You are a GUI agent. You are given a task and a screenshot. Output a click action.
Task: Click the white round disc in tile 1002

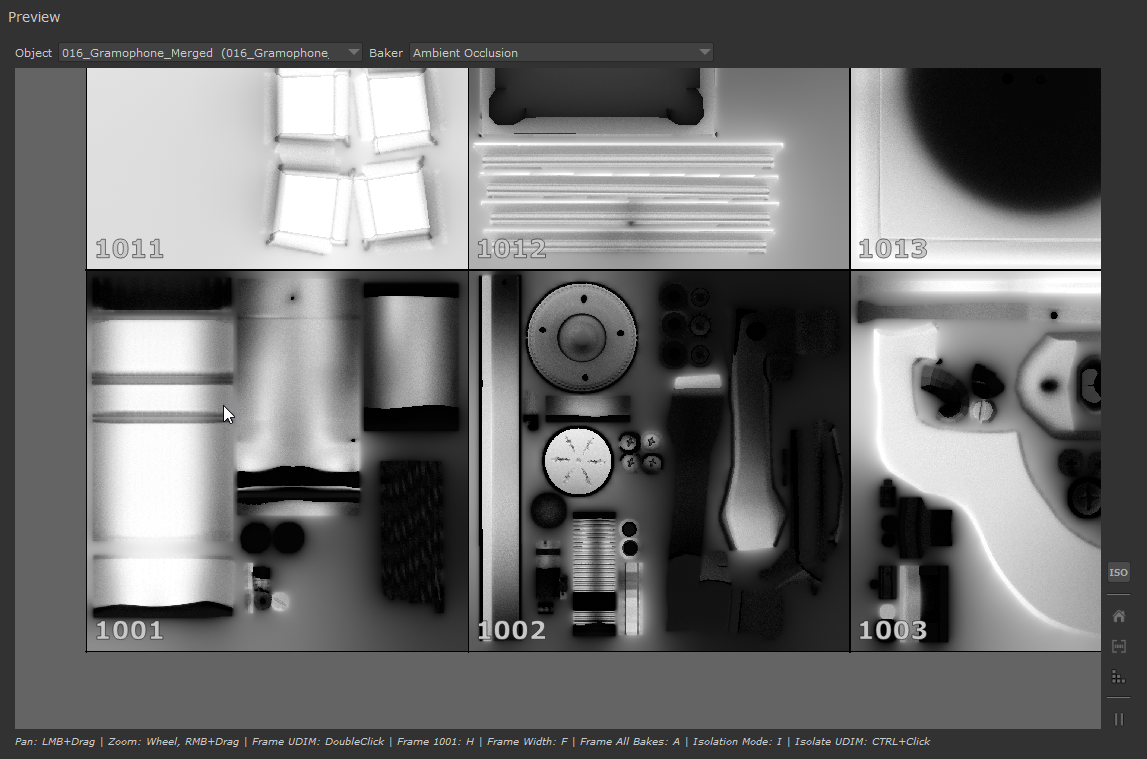pos(578,461)
